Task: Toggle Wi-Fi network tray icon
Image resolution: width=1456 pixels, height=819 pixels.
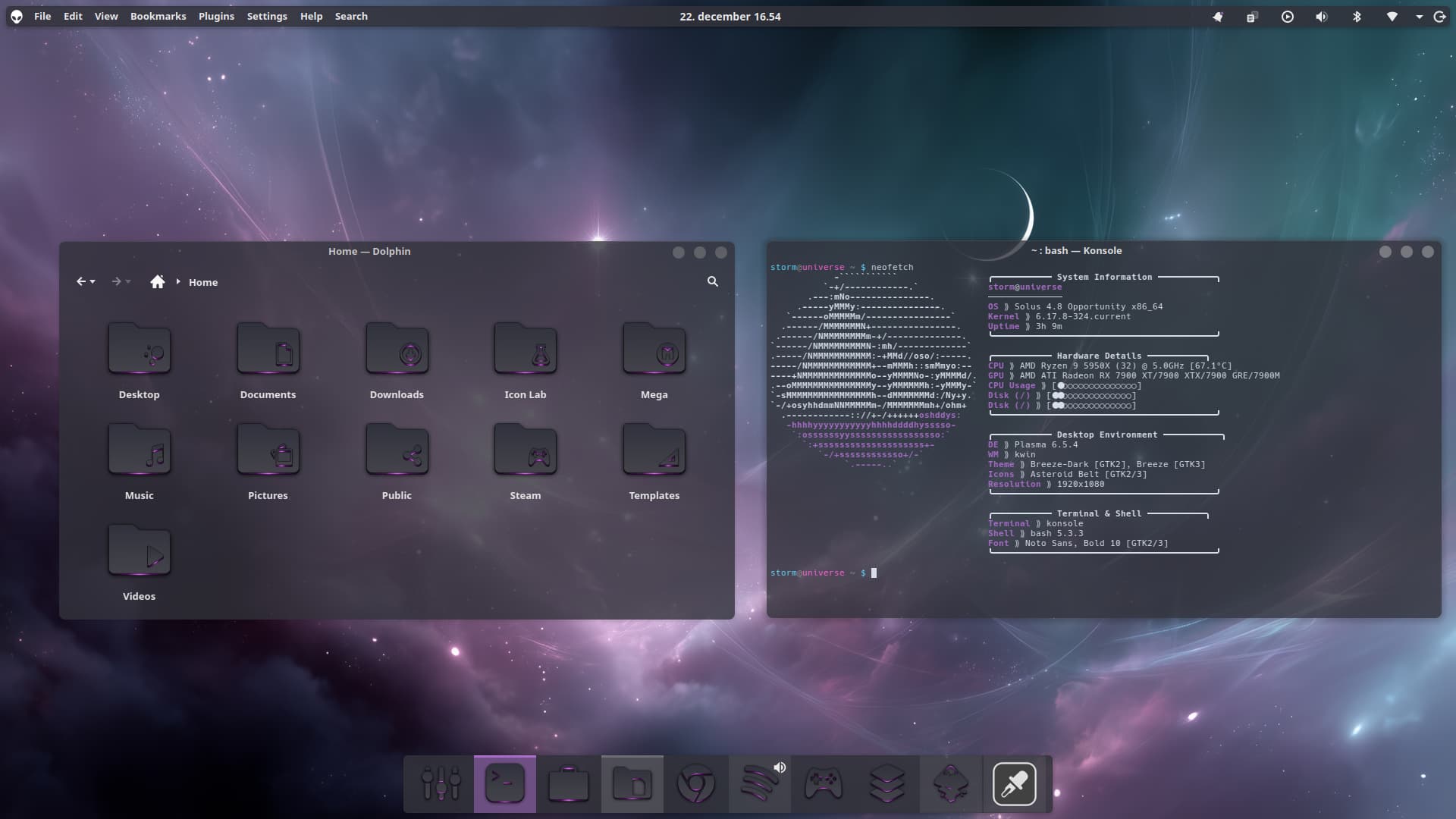Action: click(x=1392, y=17)
